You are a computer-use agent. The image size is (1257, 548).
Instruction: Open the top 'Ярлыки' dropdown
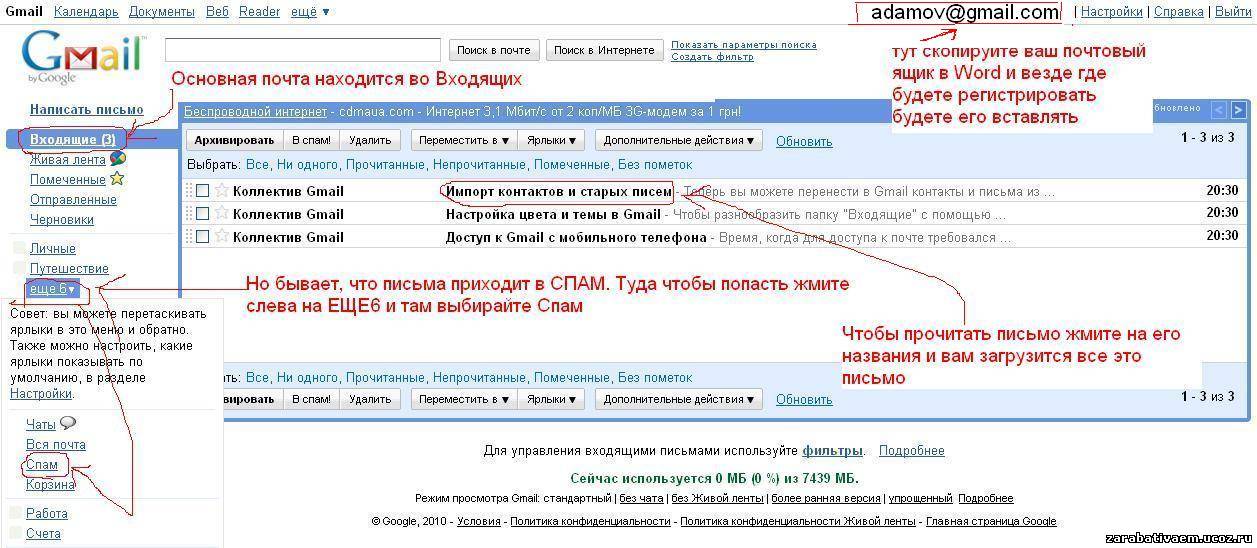point(552,141)
